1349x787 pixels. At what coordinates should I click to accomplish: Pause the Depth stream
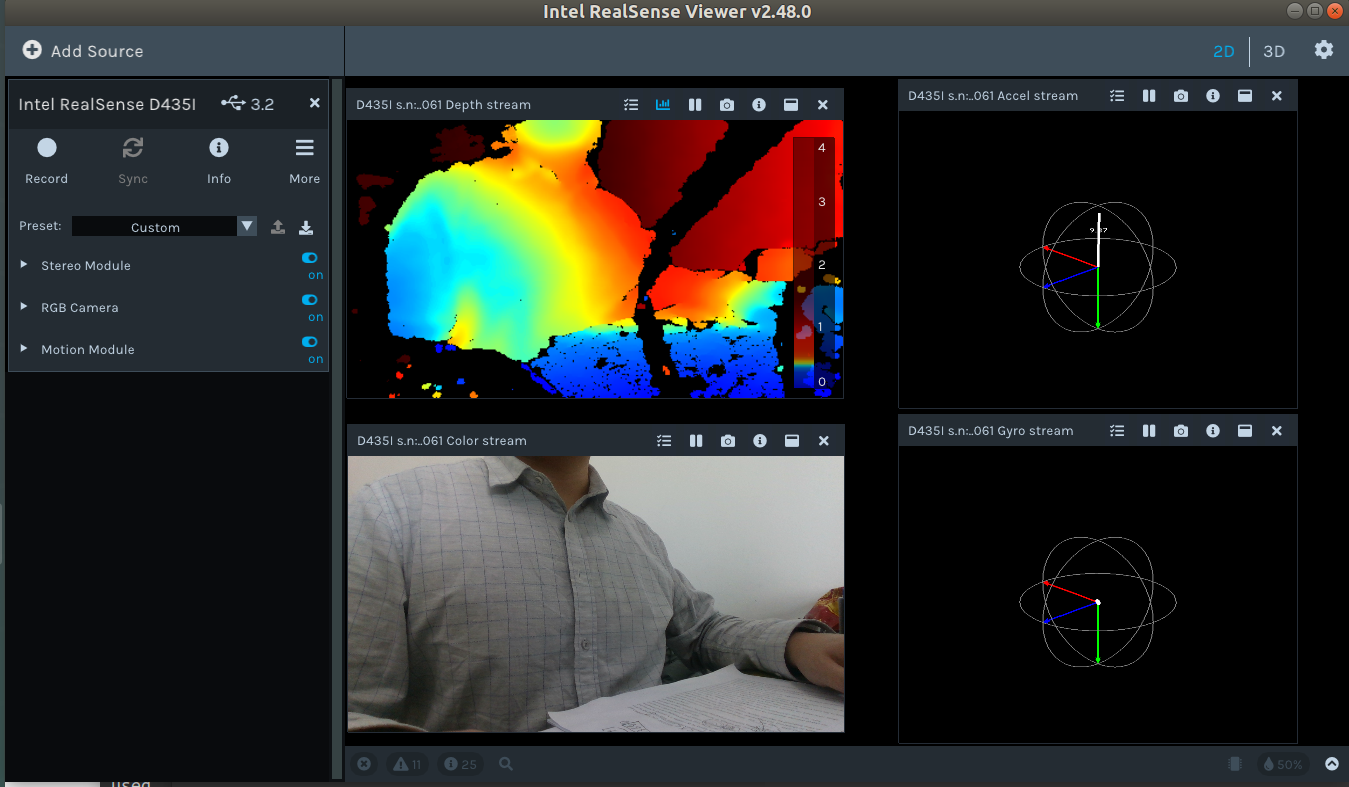click(695, 104)
